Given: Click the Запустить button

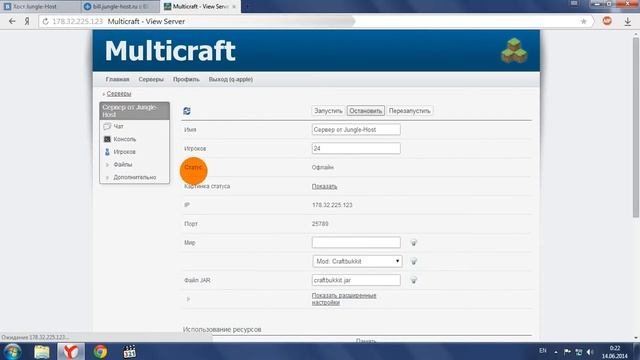Looking at the screenshot, I should pos(328,111).
